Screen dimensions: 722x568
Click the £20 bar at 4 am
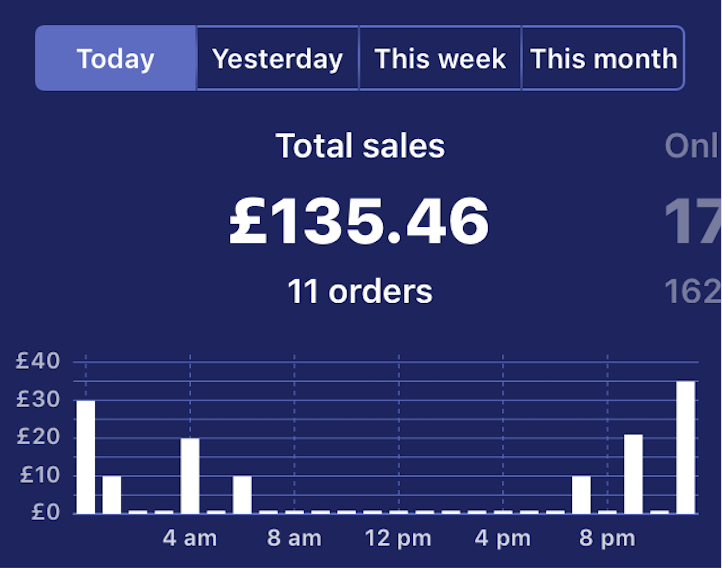[x=190, y=475]
